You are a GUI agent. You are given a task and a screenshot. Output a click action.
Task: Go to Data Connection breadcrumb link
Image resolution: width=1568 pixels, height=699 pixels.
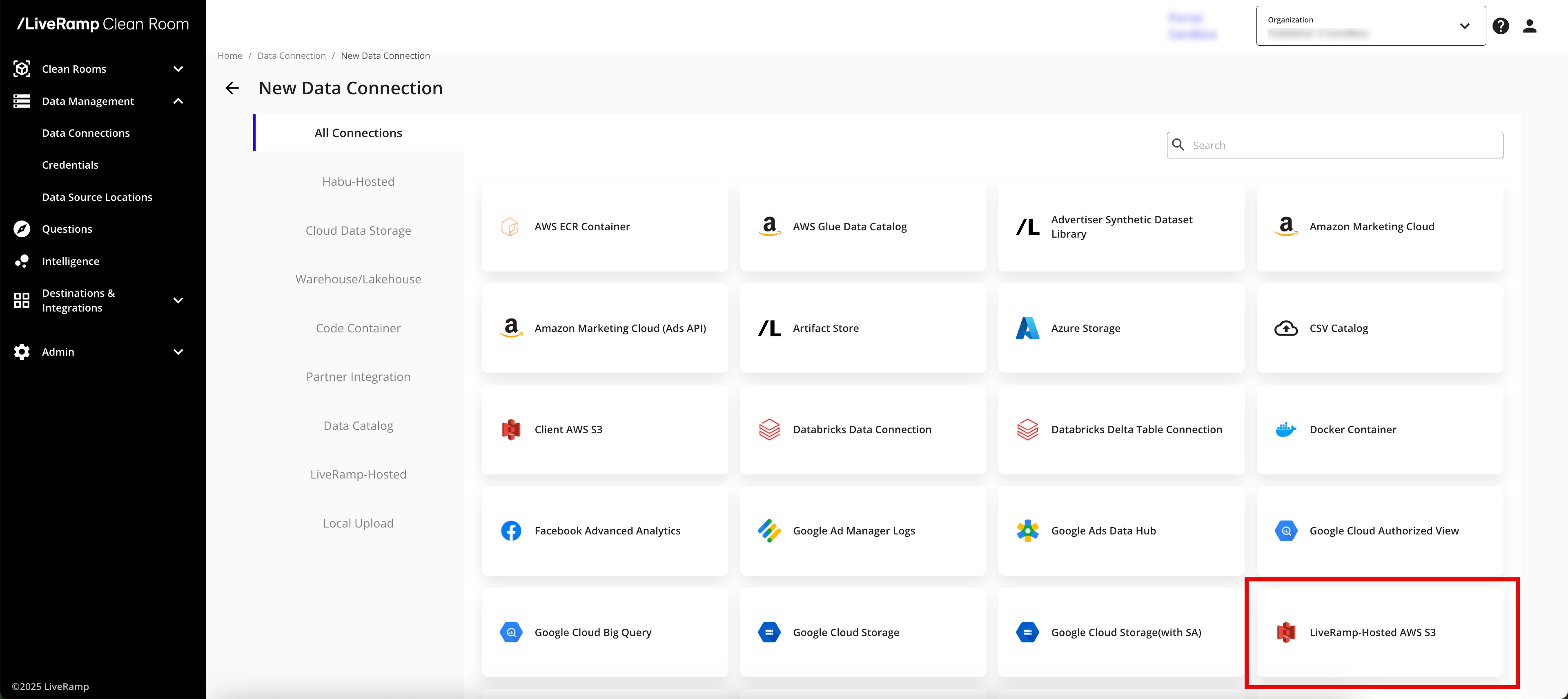(x=291, y=56)
